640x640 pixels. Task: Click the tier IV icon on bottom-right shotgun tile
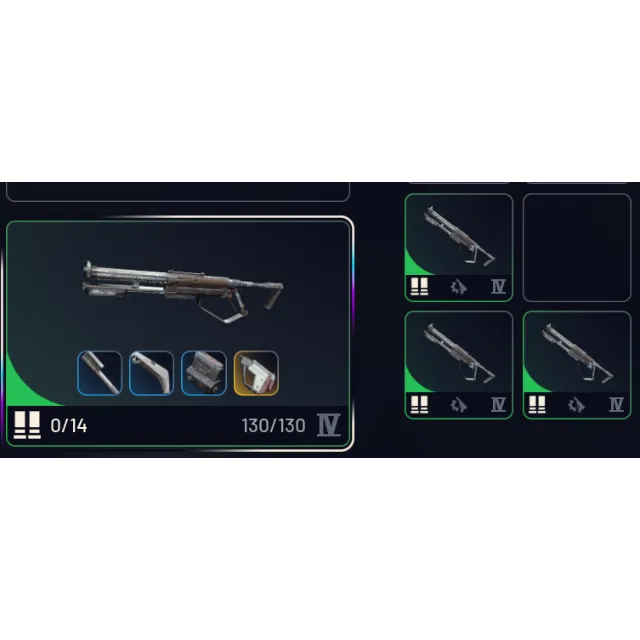coord(616,405)
